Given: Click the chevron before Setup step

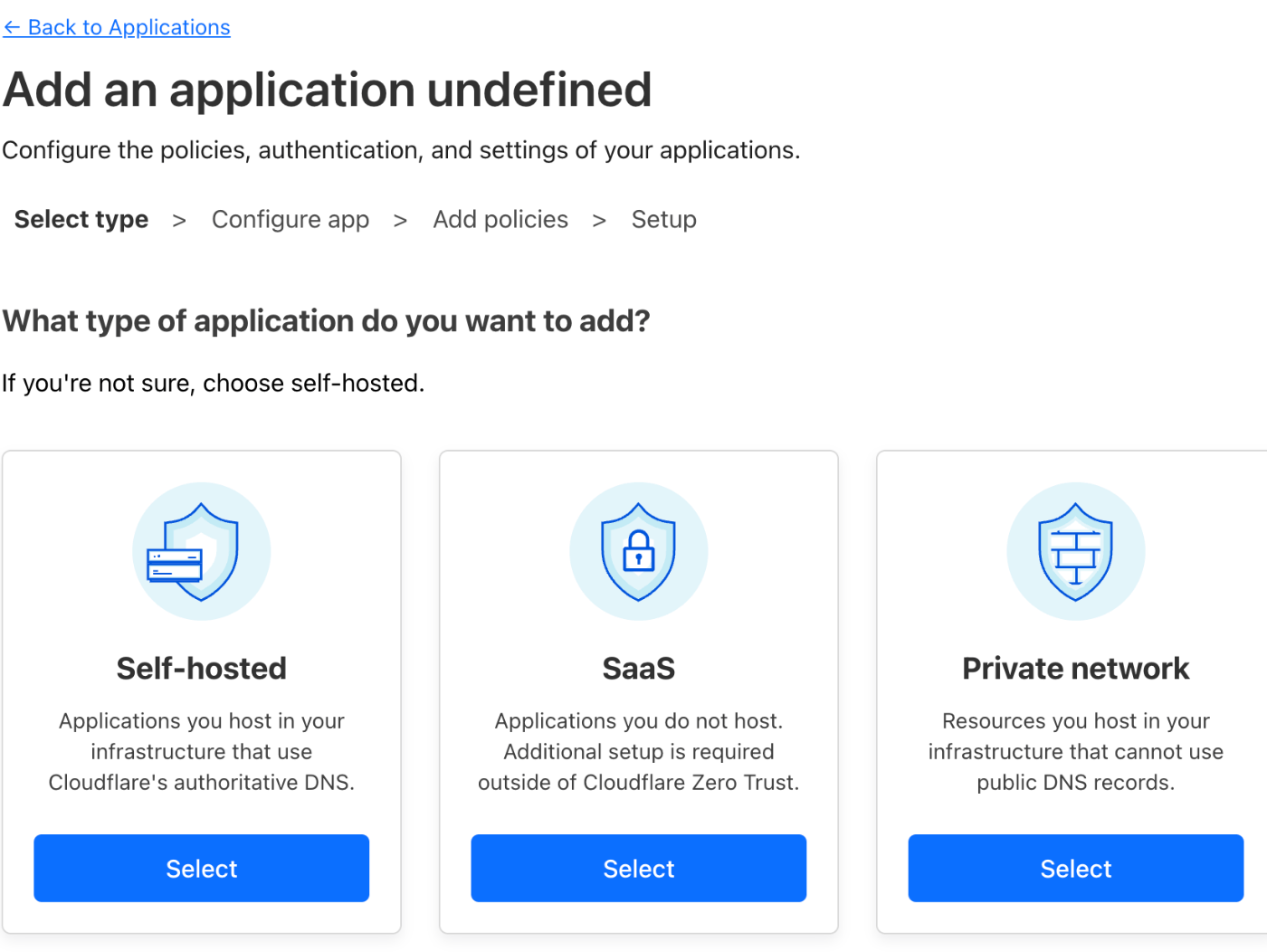Looking at the screenshot, I should (599, 220).
